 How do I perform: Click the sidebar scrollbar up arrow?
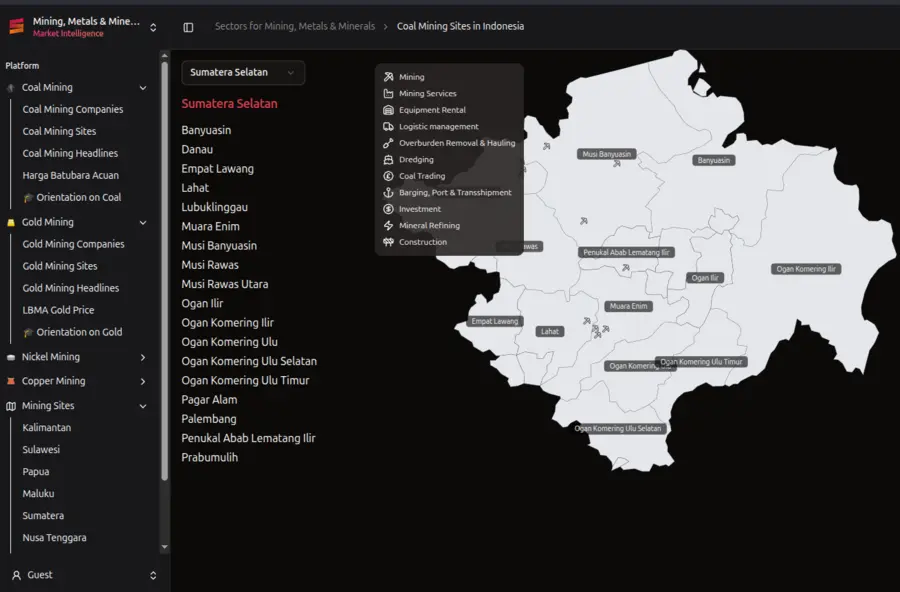point(165,56)
